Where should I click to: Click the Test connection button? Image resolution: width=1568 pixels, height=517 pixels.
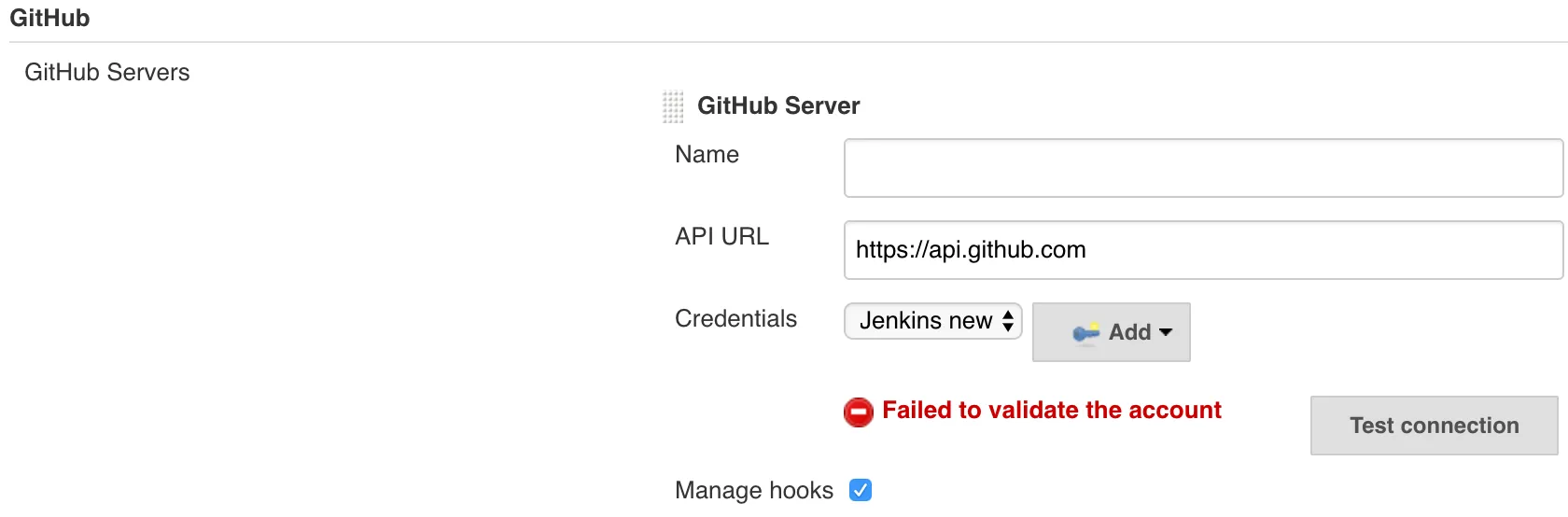pos(1435,426)
